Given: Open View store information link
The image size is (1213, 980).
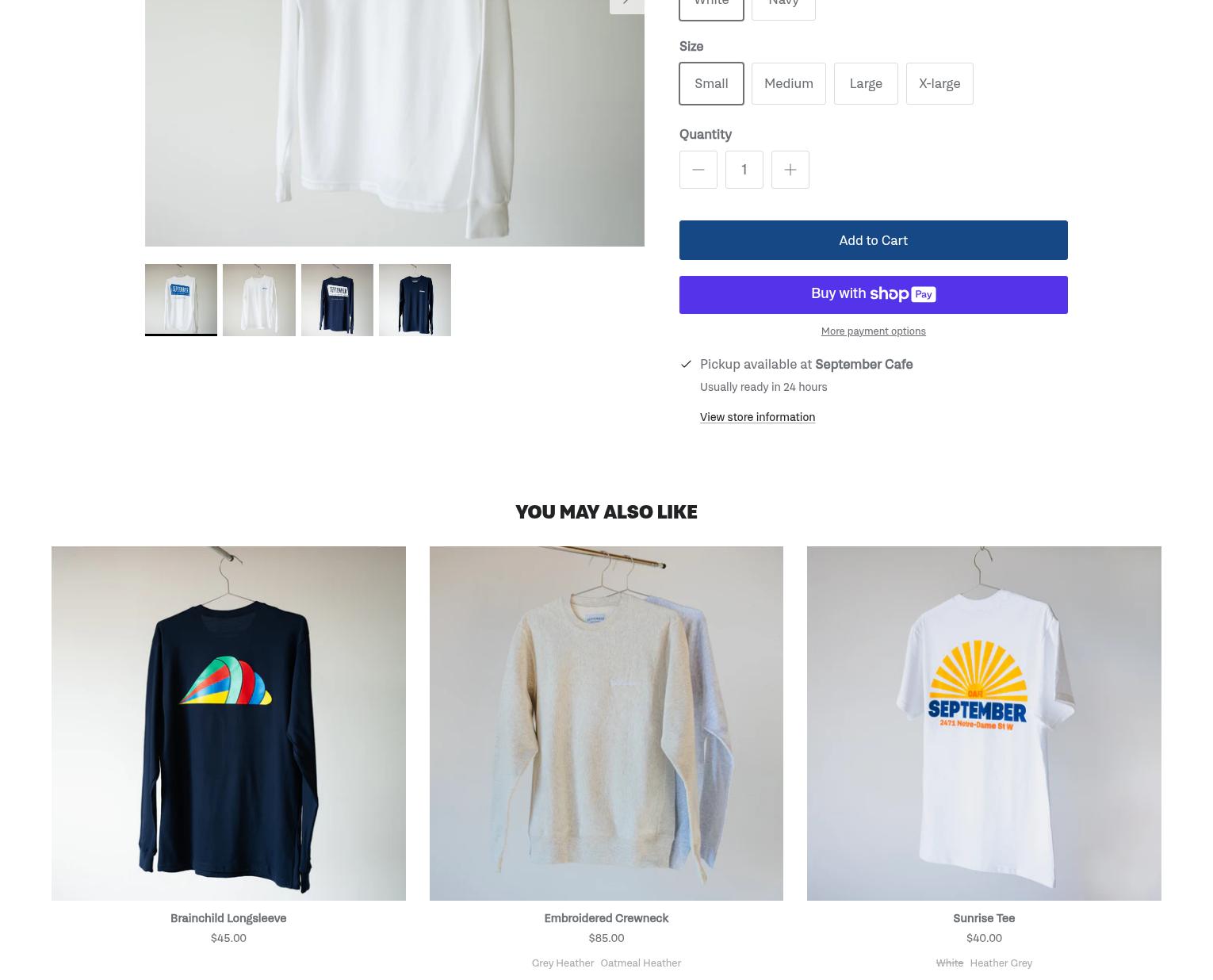Looking at the screenshot, I should pos(757,417).
